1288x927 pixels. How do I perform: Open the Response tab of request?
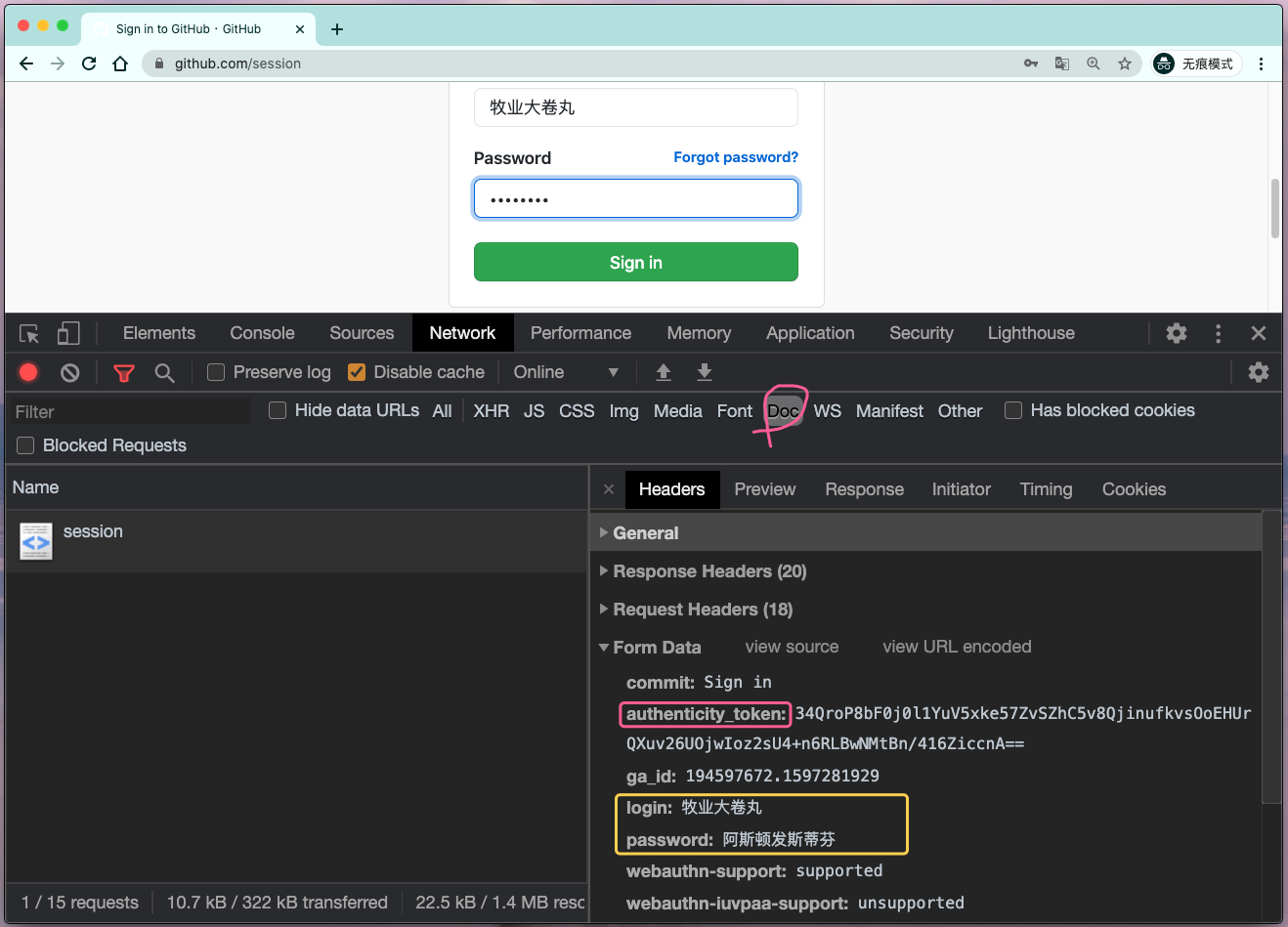pos(864,489)
